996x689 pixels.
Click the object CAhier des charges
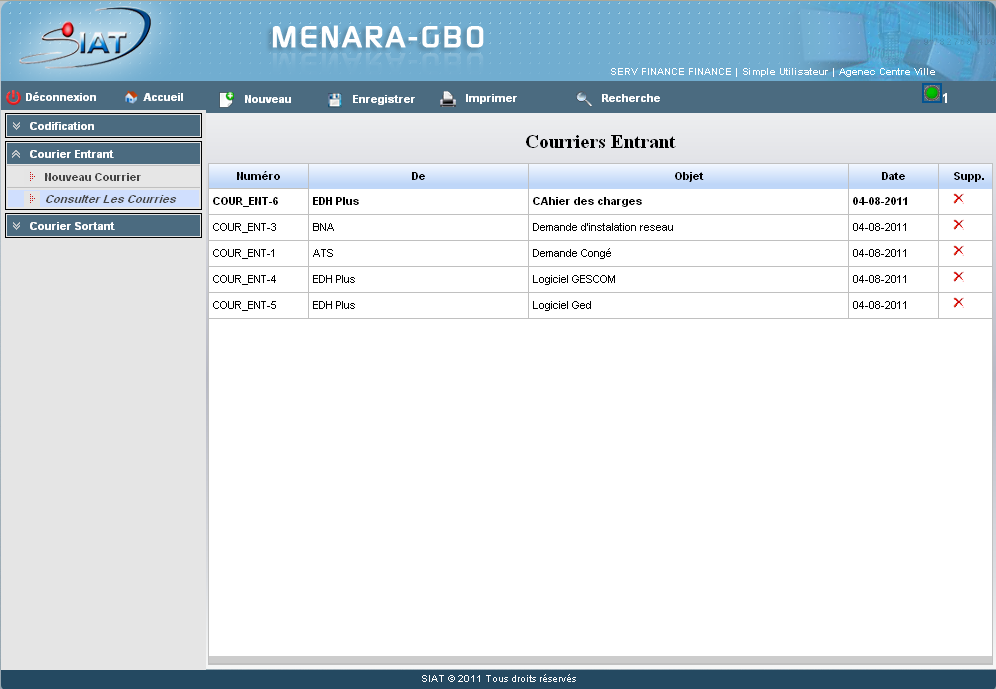coord(689,201)
